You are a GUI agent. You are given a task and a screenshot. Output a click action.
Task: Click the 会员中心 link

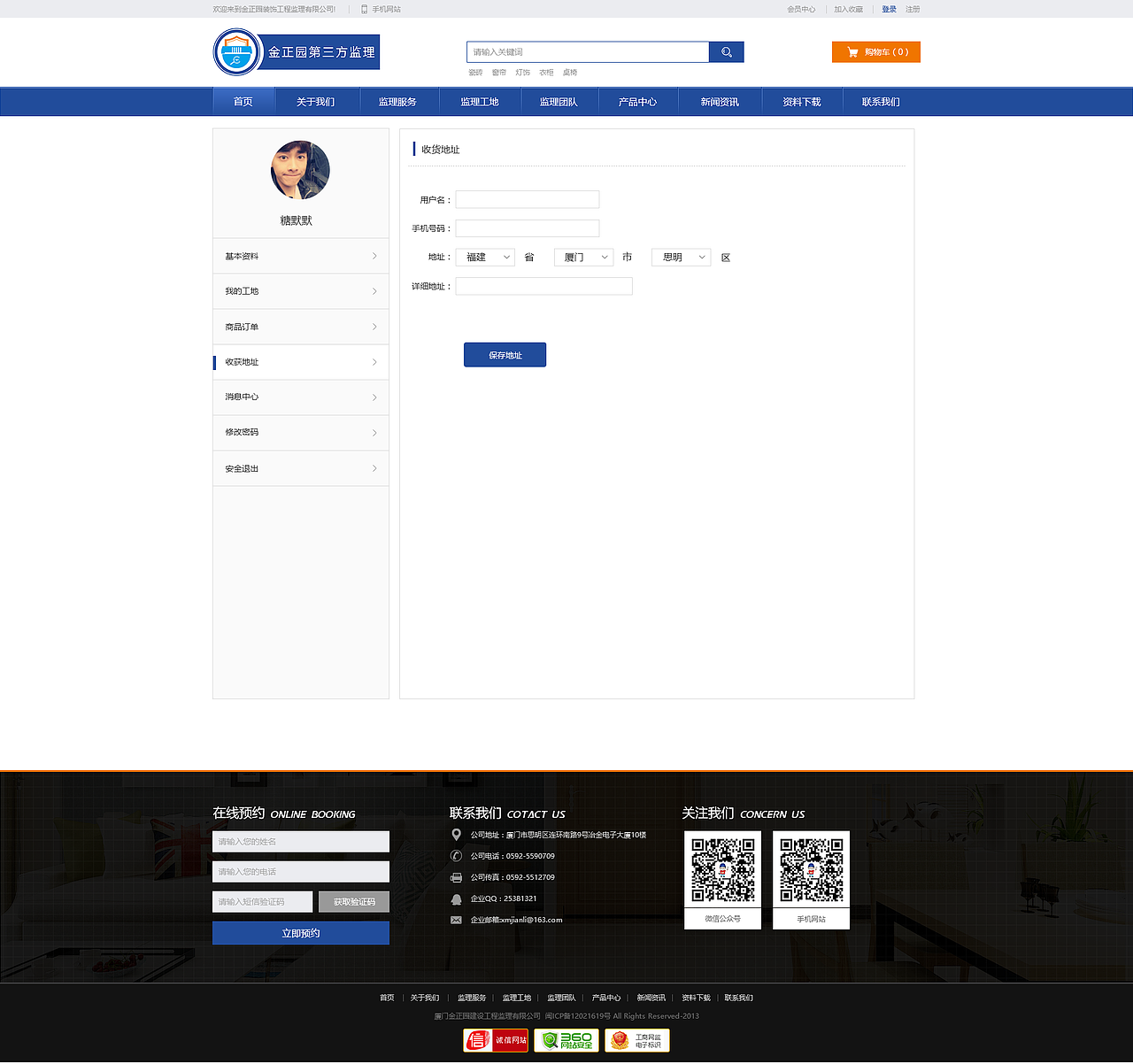pyautogui.click(x=801, y=9)
